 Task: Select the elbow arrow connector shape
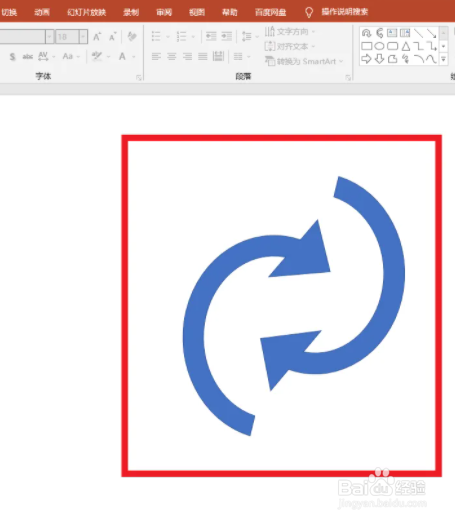(x=431, y=46)
